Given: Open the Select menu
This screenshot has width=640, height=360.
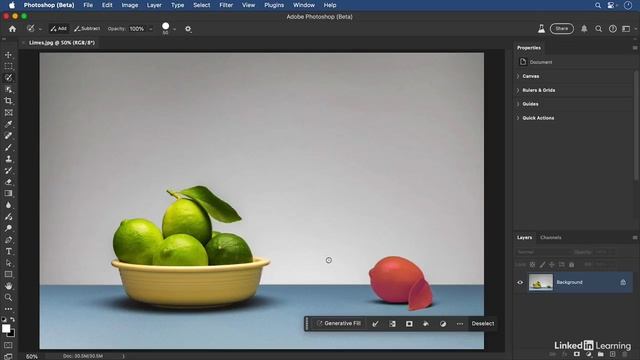Looking at the screenshot, I should (x=202, y=5).
